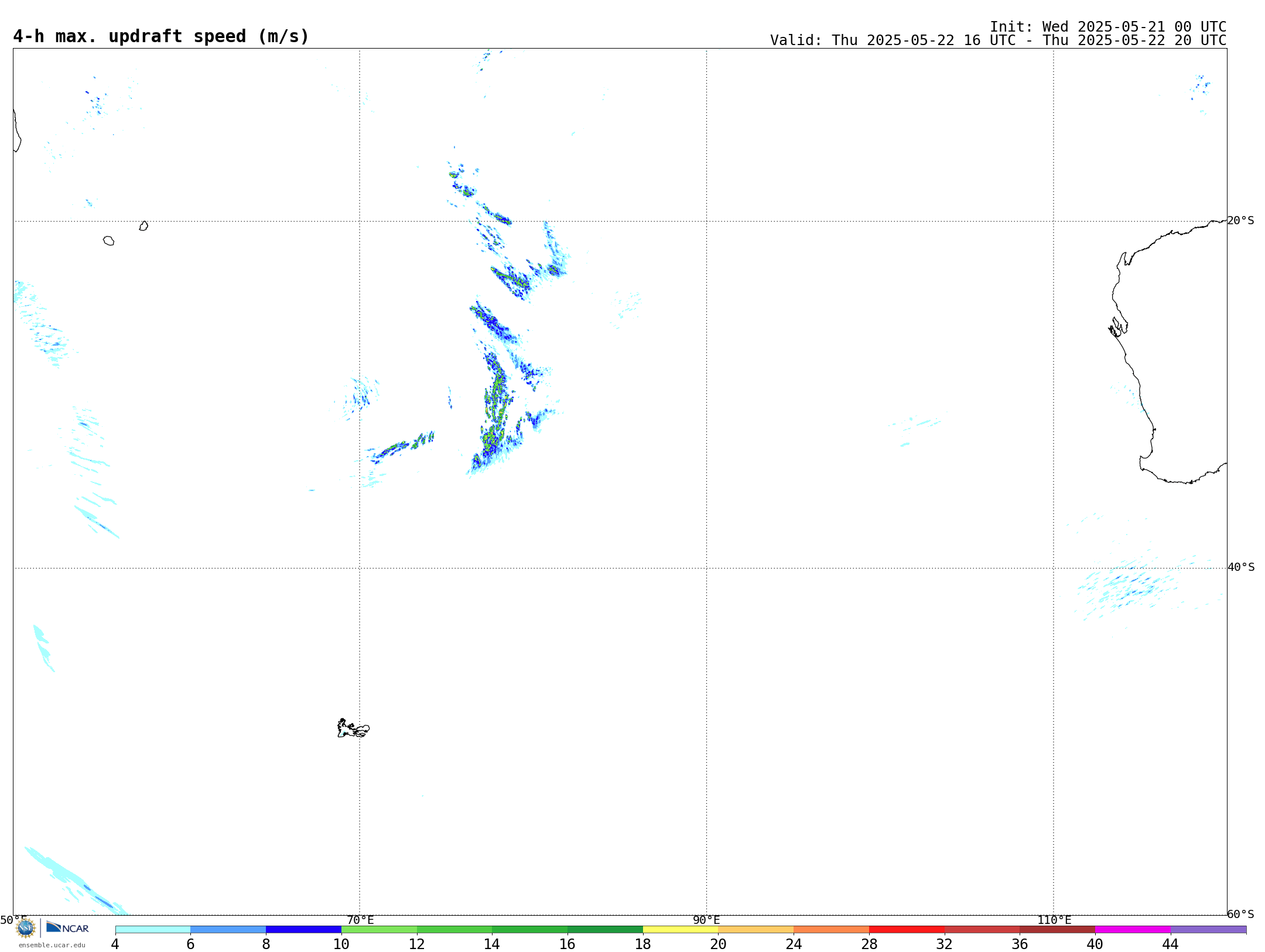Viewport: 1265px width, 952px height.
Task: Click the magenta 40-44 colorbar swatch
Action: (x=1133, y=929)
